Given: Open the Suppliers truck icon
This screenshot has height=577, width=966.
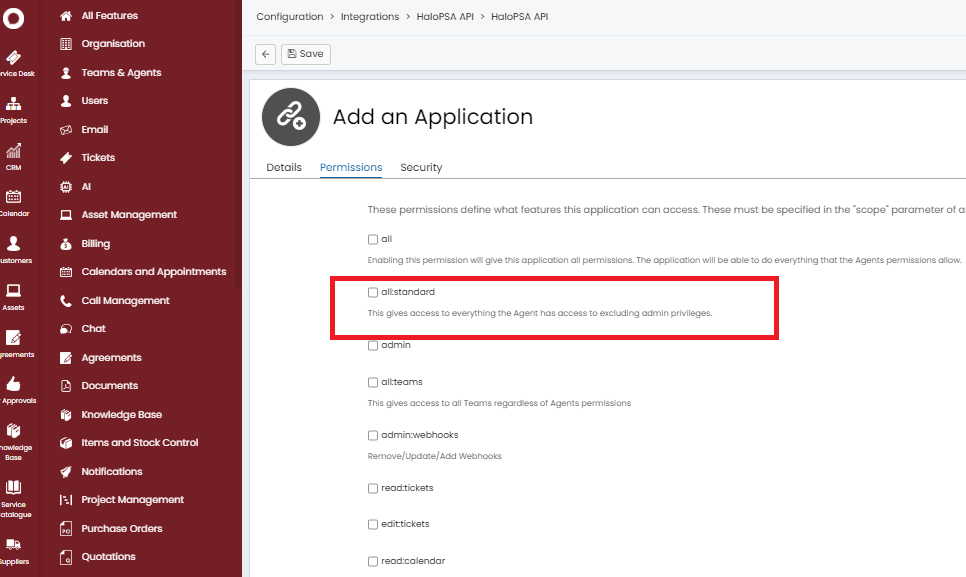Looking at the screenshot, I should [14, 545].
